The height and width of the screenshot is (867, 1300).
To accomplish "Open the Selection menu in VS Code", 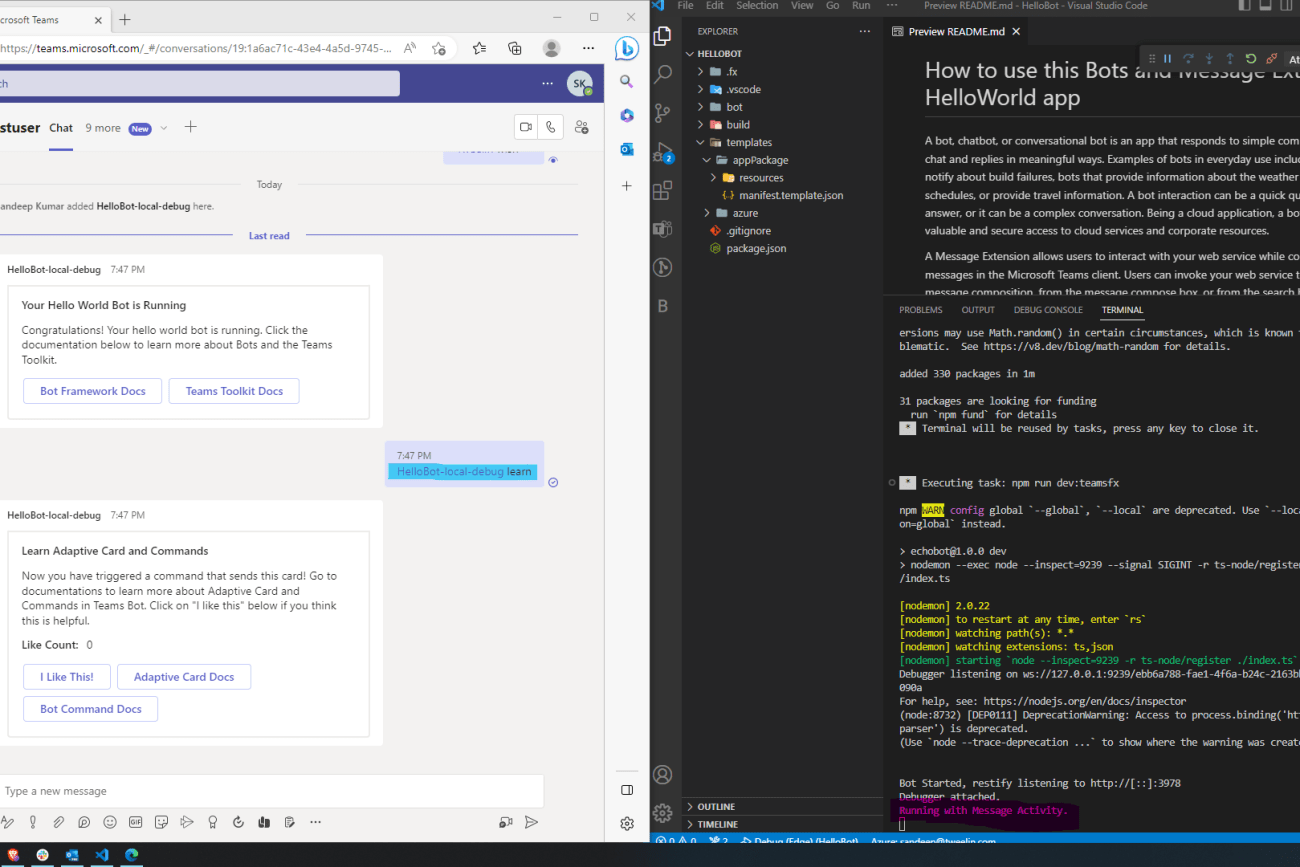I will pyautogui.click(x=757, y=6).
